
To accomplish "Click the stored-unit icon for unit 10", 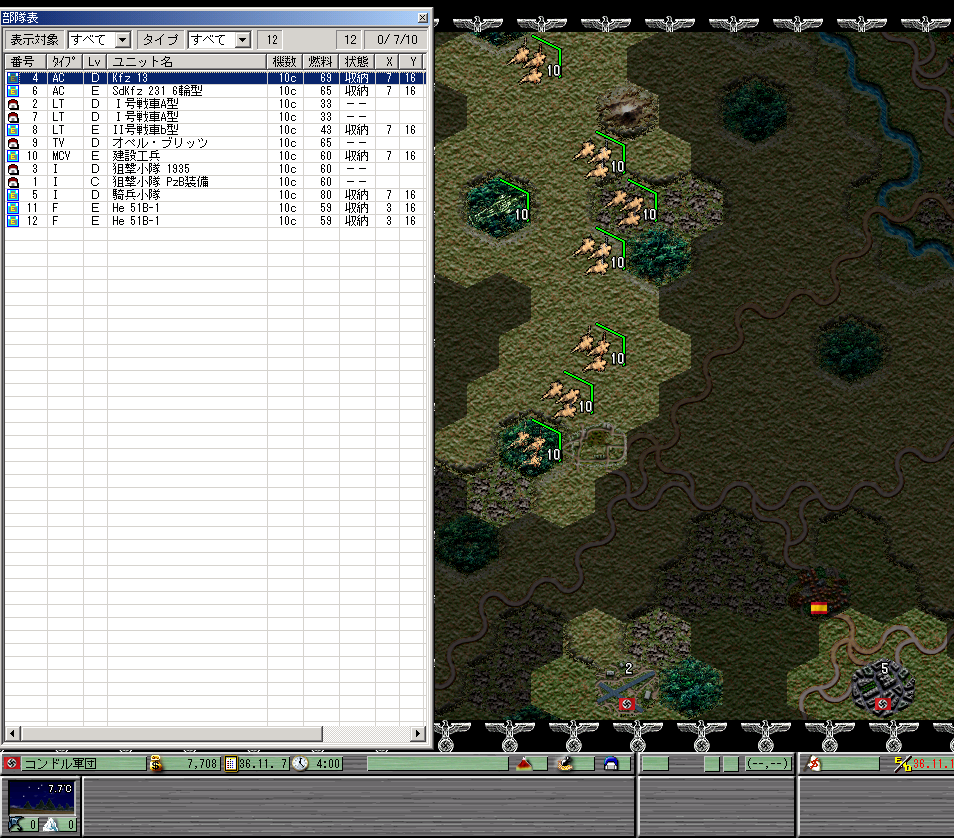I will pos(13,156).
